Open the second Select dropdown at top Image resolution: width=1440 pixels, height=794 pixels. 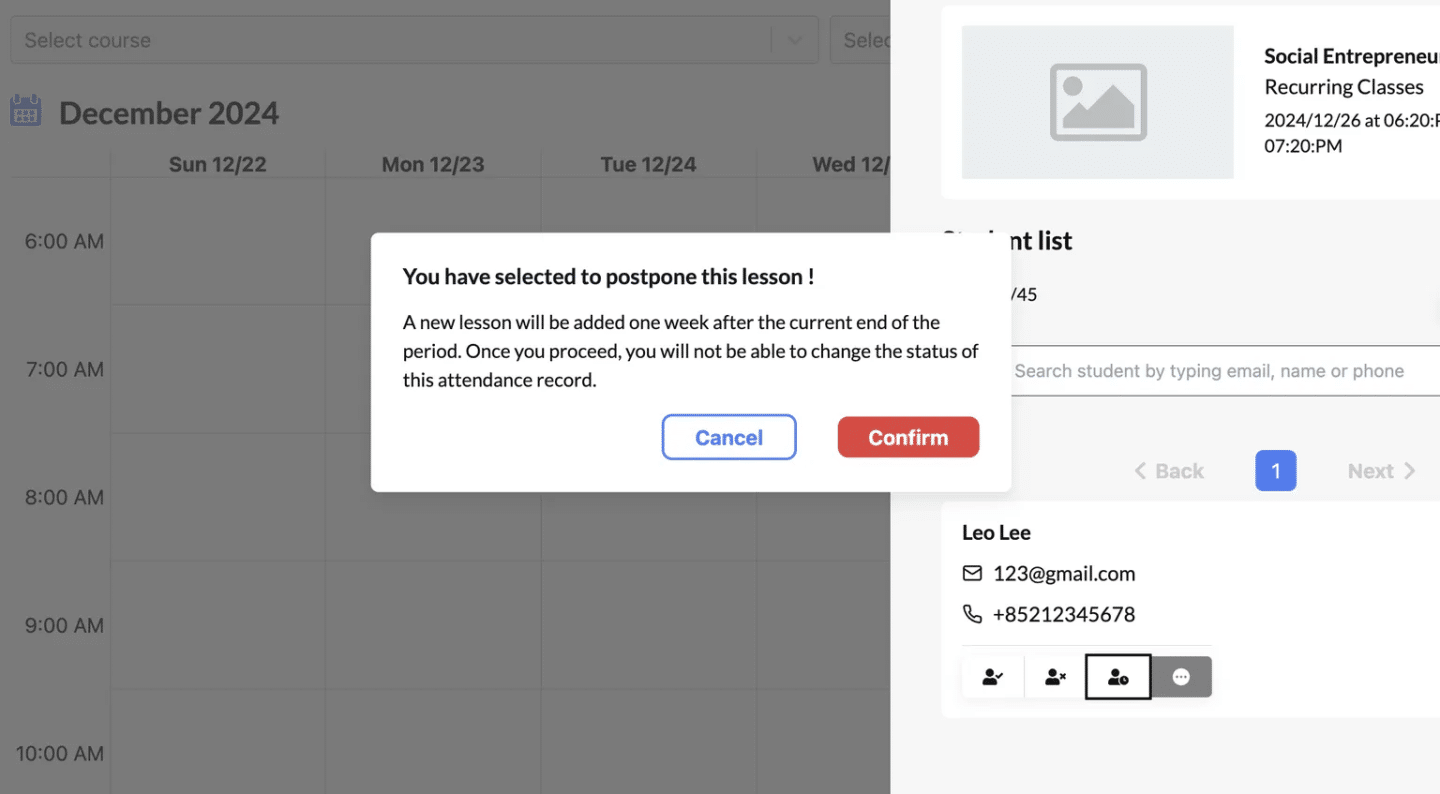860,40
